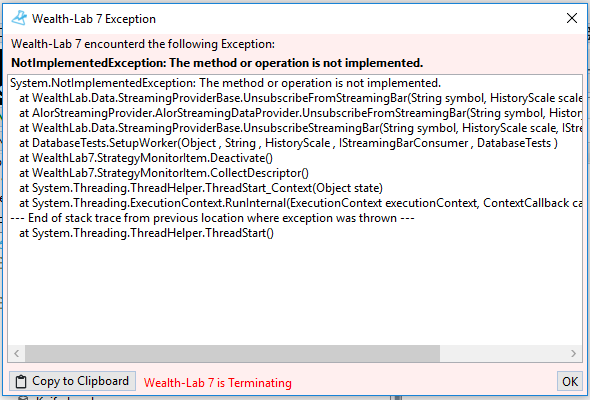The width and height of the screenshot is (590, 400).
Task: Click the StrategyMonitorItem.Deactivate() trace line
Action: tap(146, 158)
